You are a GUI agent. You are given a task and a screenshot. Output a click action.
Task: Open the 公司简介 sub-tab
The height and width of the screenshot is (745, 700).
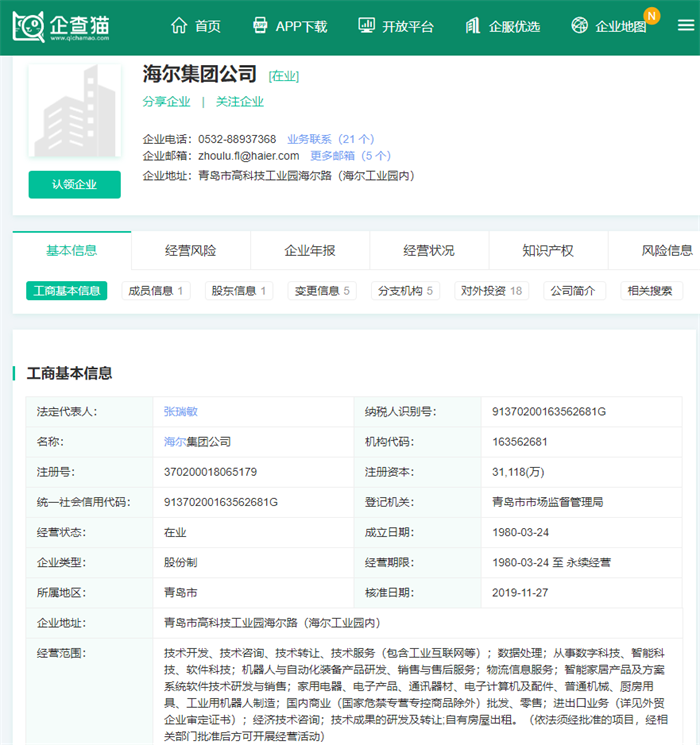click(575, 291)
